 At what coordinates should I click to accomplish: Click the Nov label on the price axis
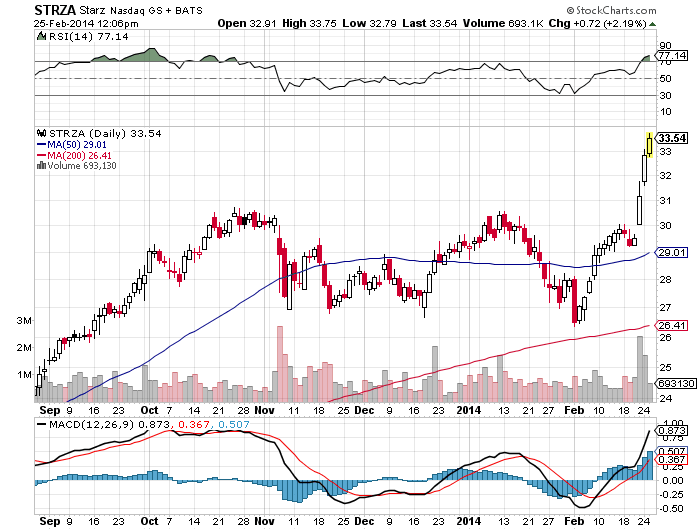[264, 409]
